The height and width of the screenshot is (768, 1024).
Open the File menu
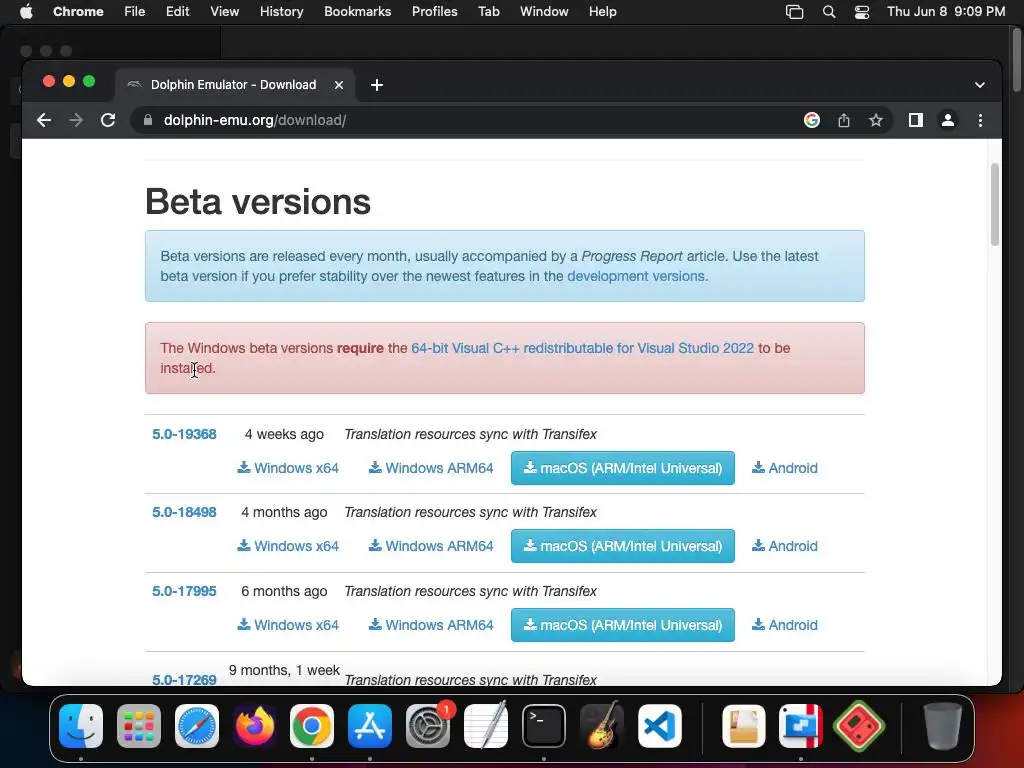pos(135,12)
